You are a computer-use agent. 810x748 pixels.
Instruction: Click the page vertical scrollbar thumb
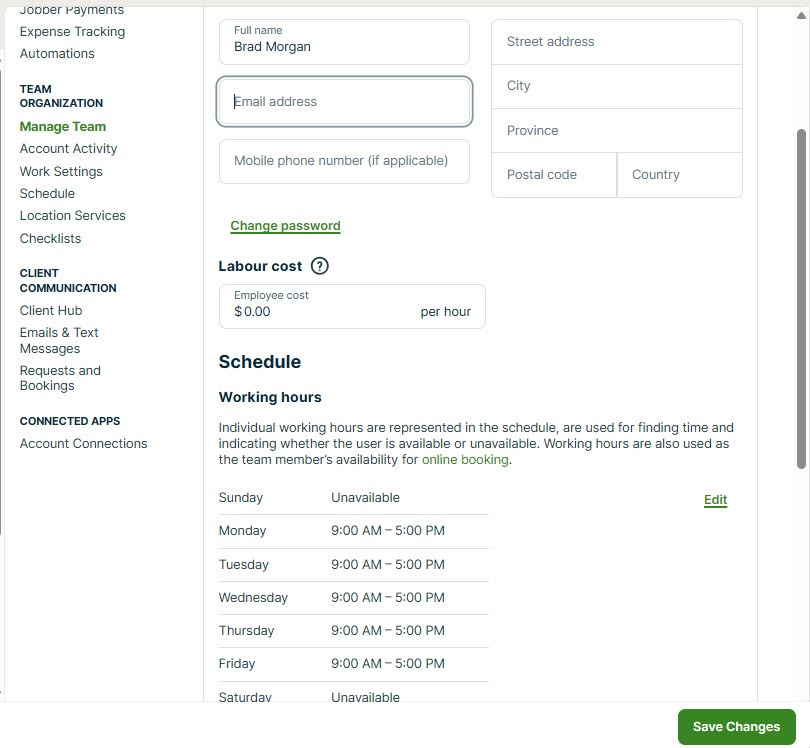pyautogui.click(x=801, y=299)
